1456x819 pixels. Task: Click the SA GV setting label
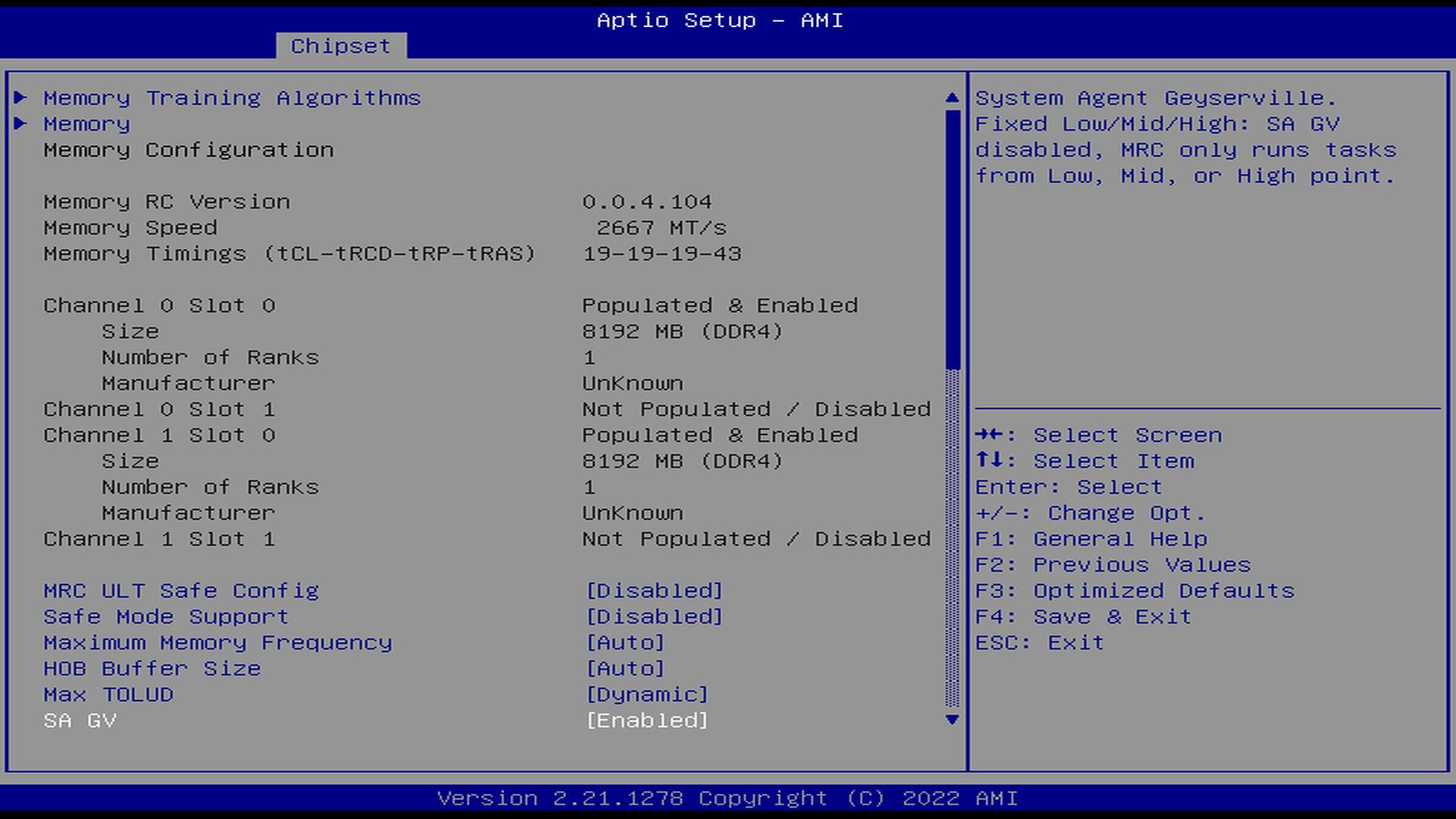click(x=80, y=720)
